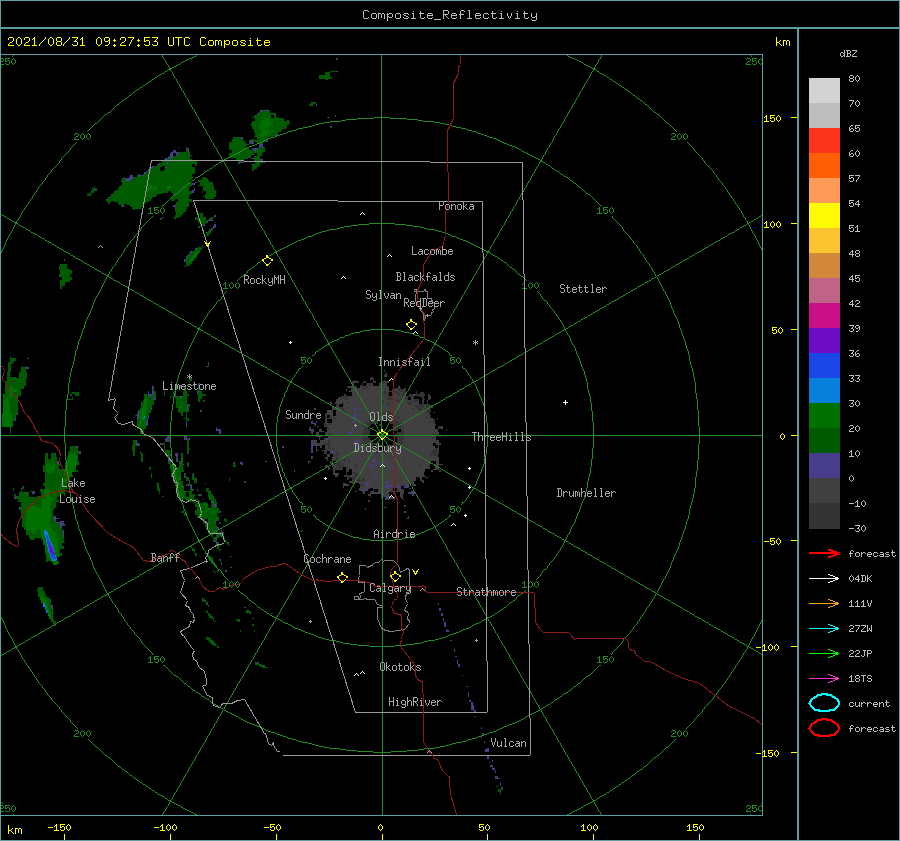Click the white asterisk marker above Limestone

pyautogui.click(x=189, y=377)
